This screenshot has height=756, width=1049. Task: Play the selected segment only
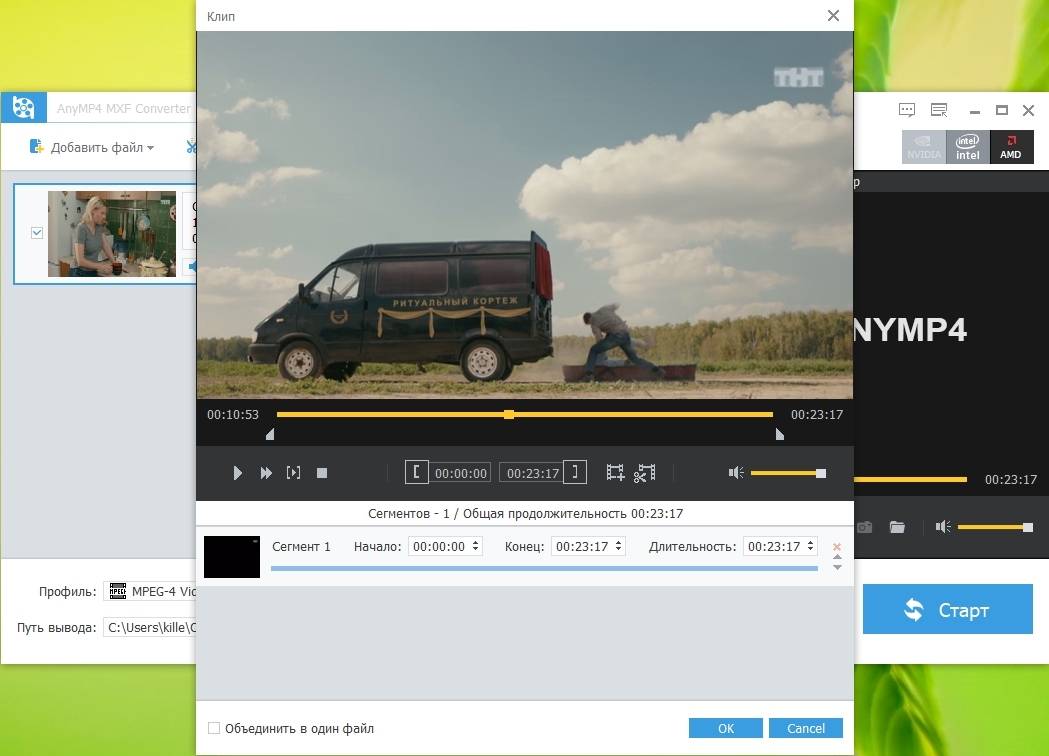point(293,473)
